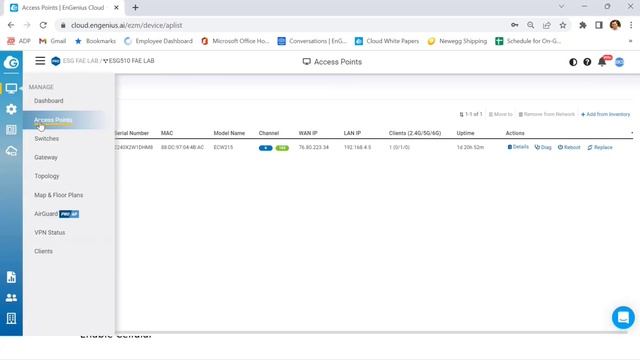Open Chrome three-dot menu

coord(631,25)
